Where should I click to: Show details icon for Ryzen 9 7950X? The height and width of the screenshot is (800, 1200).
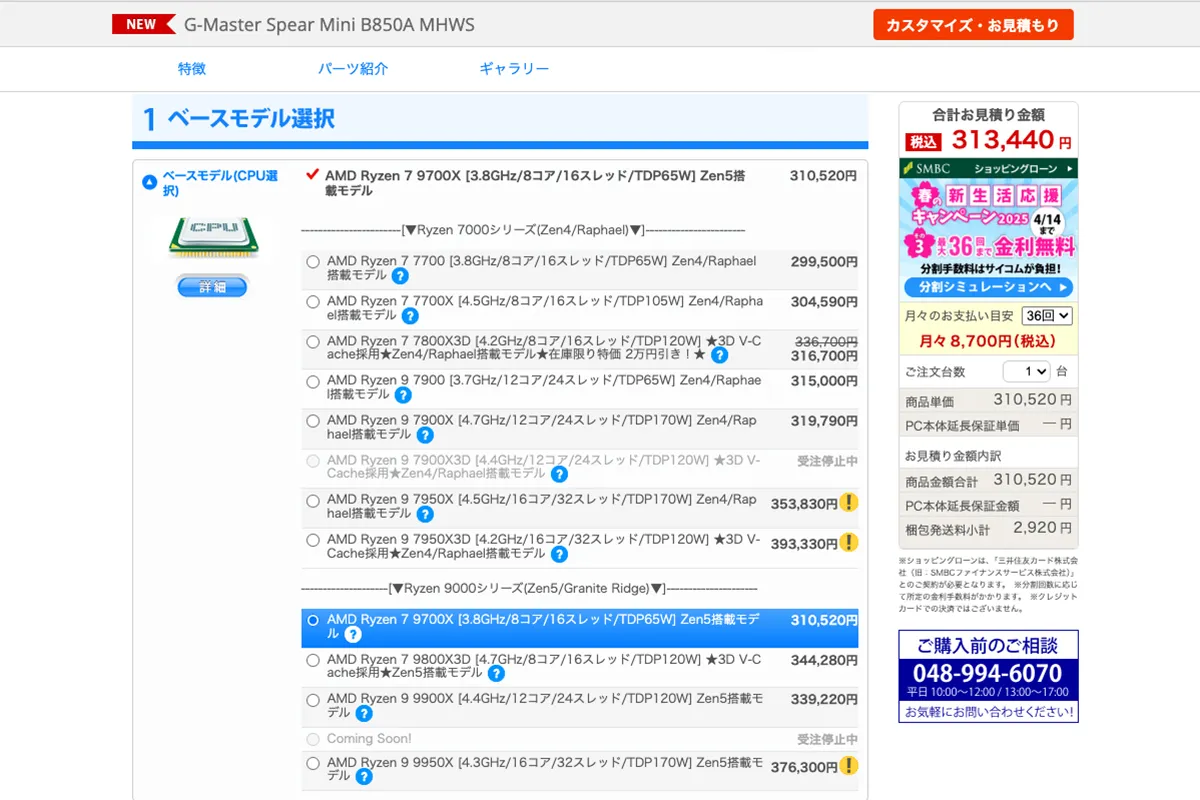pos(425,514)
